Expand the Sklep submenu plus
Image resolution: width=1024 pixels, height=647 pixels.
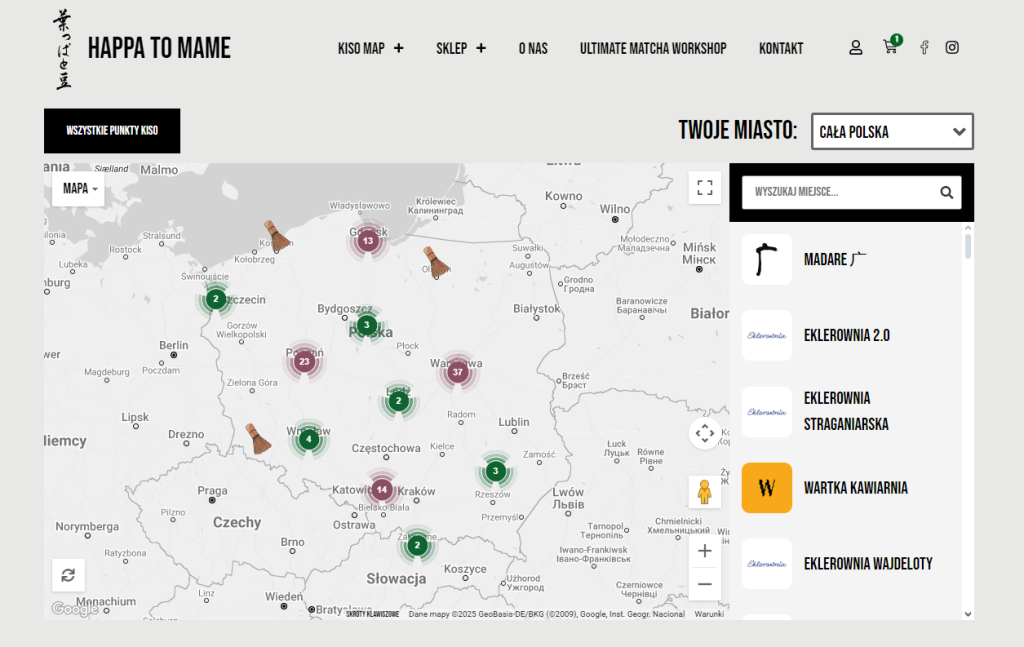[x=481, y=48]
